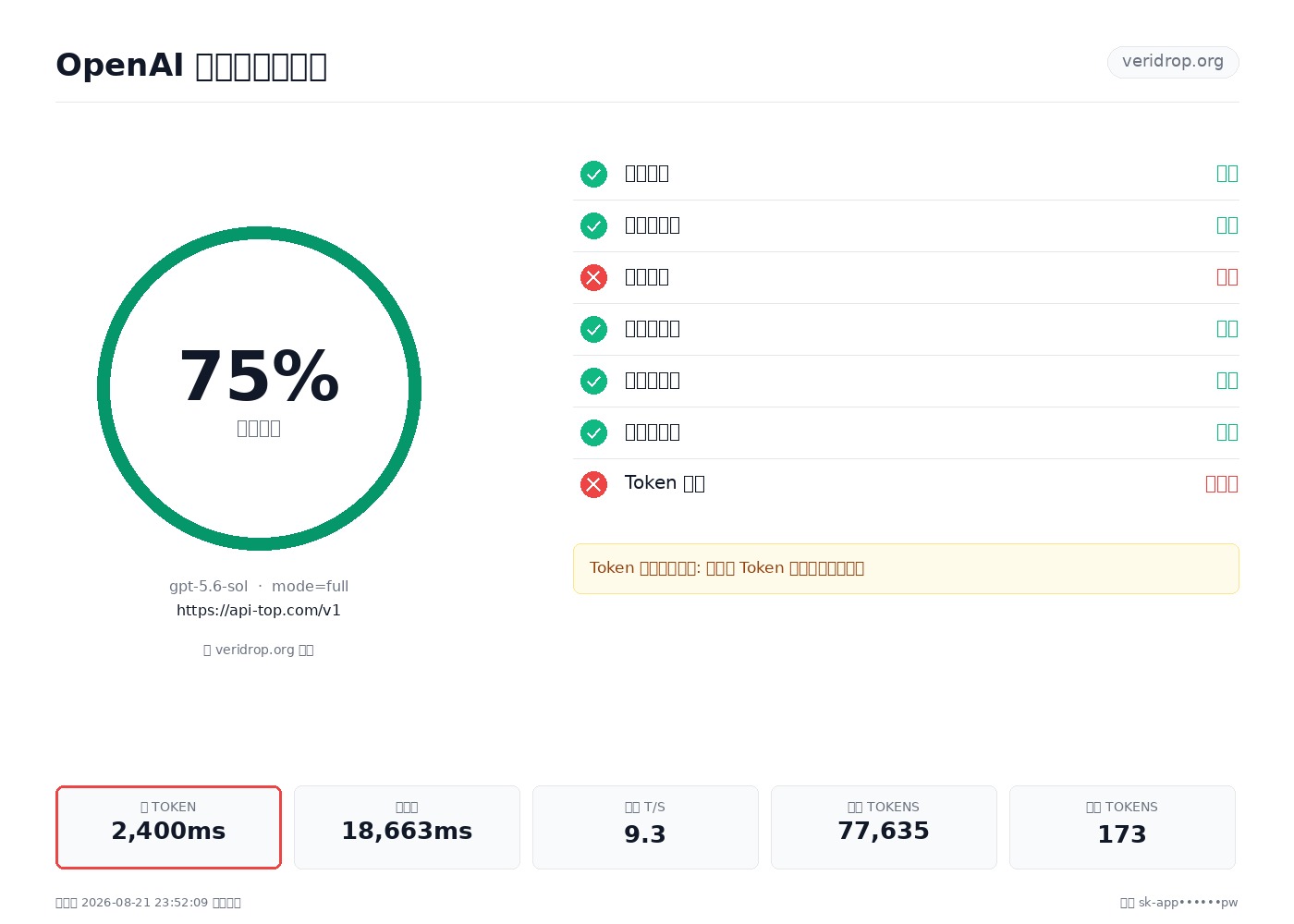
Task: Click the red cross icon beside Token row
Action: 593,484
